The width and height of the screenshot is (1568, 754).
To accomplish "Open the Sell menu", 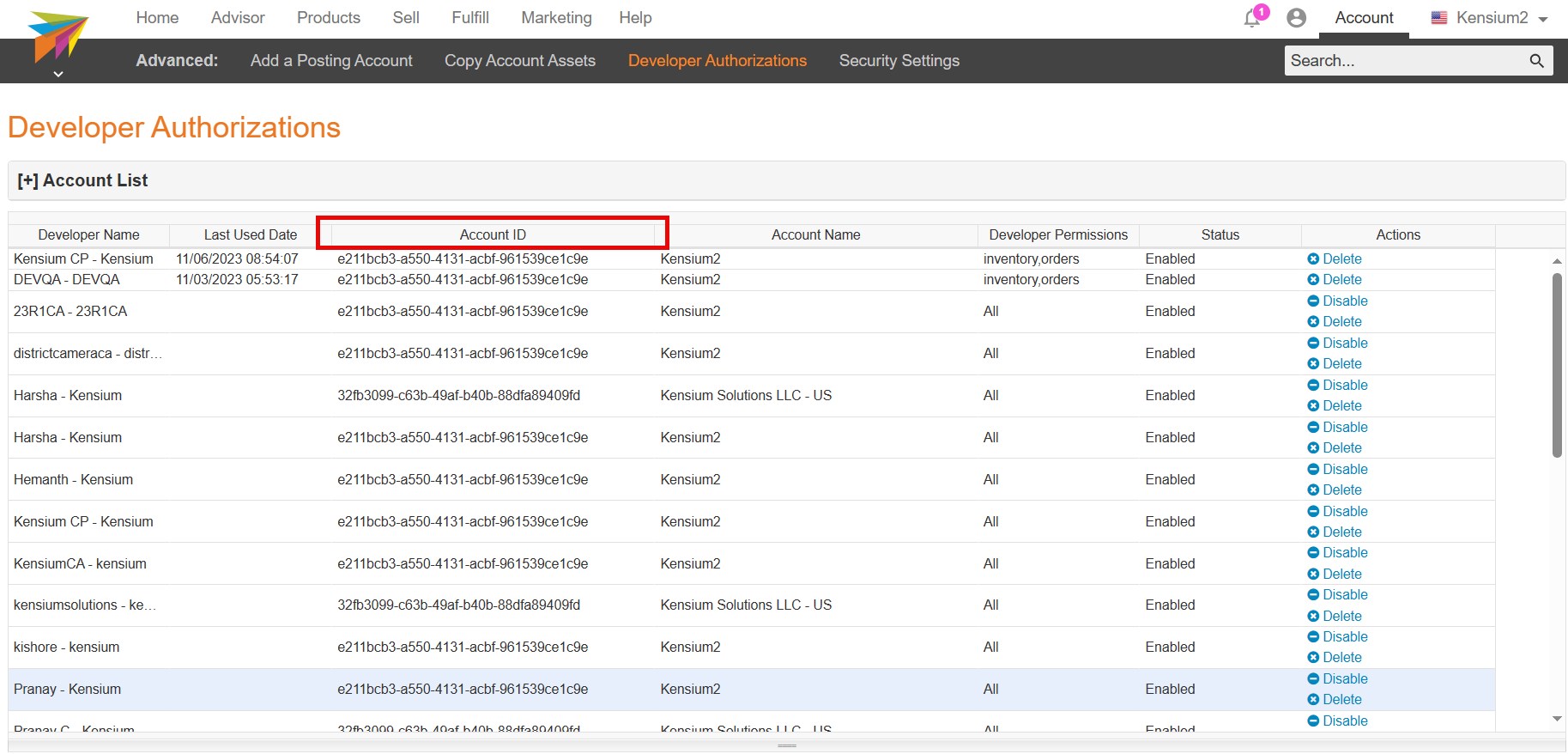I will point(406,18).
